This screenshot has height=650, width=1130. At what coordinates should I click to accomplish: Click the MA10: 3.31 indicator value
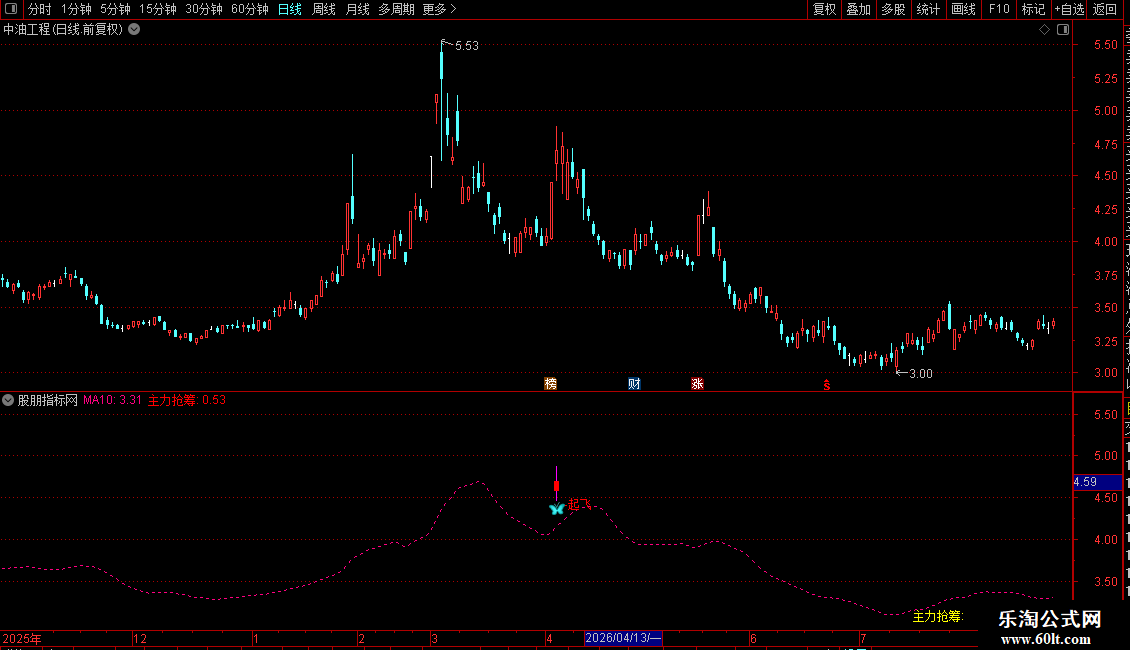pyautogui.click(x=112, y=400)
